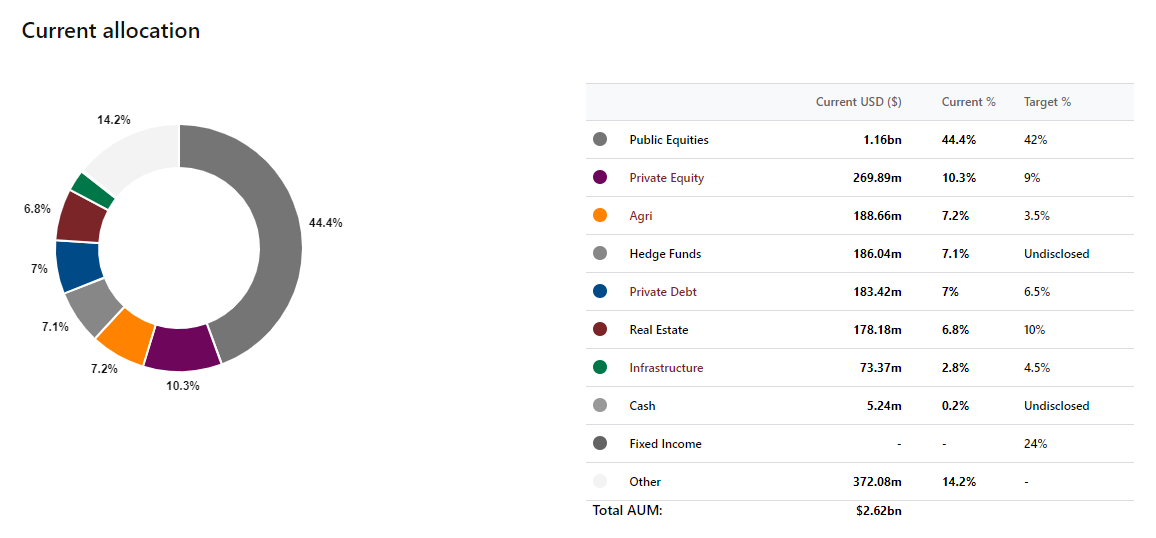Select the Private Debt link

[x=663, y=292]
